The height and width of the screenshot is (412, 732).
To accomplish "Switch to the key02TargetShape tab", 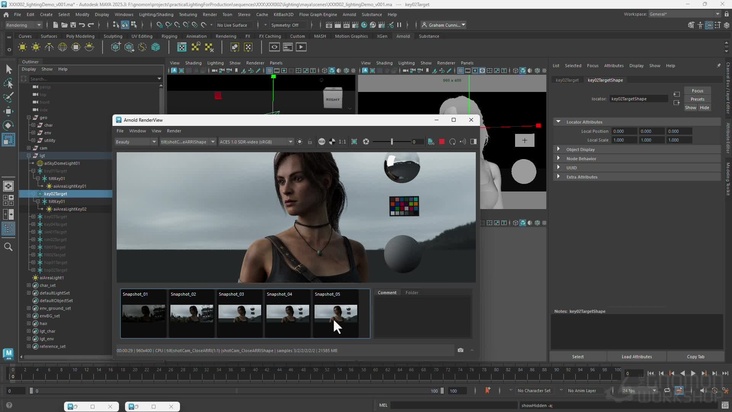I will pos(605,79).
